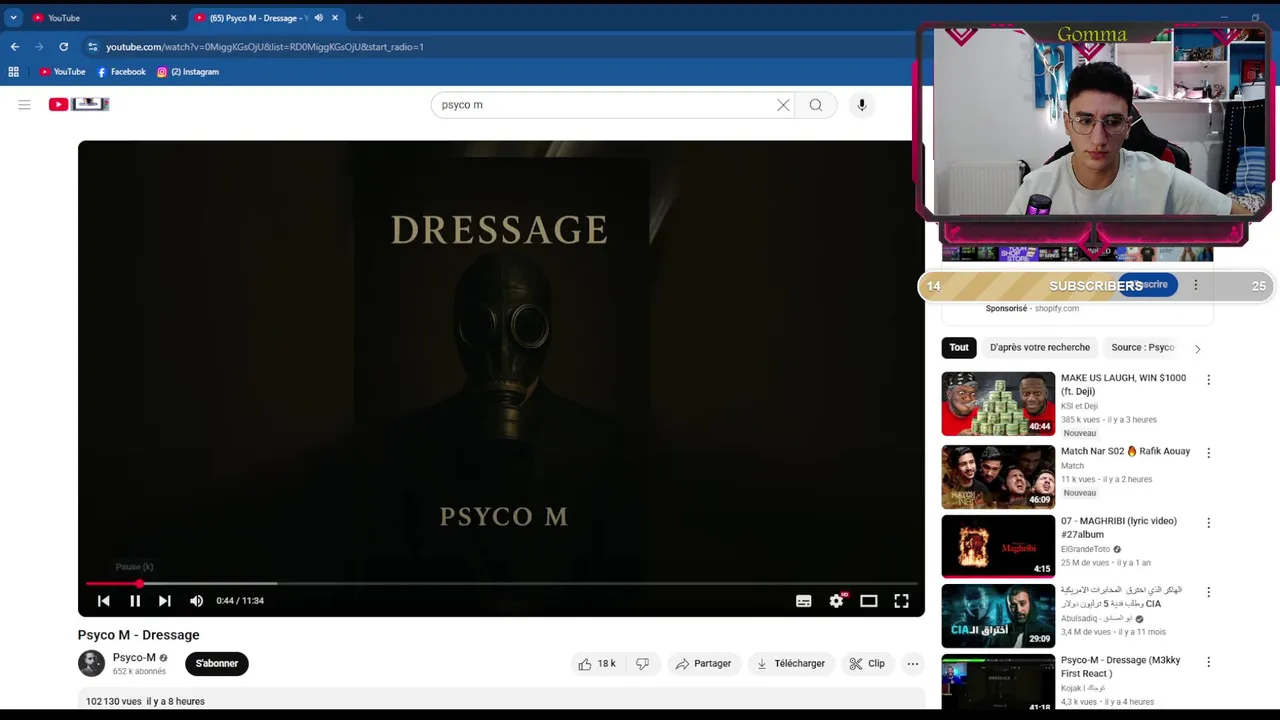Open the YouTube hamburger guide menu
The image size is (1280, 720).
point(24,105)
